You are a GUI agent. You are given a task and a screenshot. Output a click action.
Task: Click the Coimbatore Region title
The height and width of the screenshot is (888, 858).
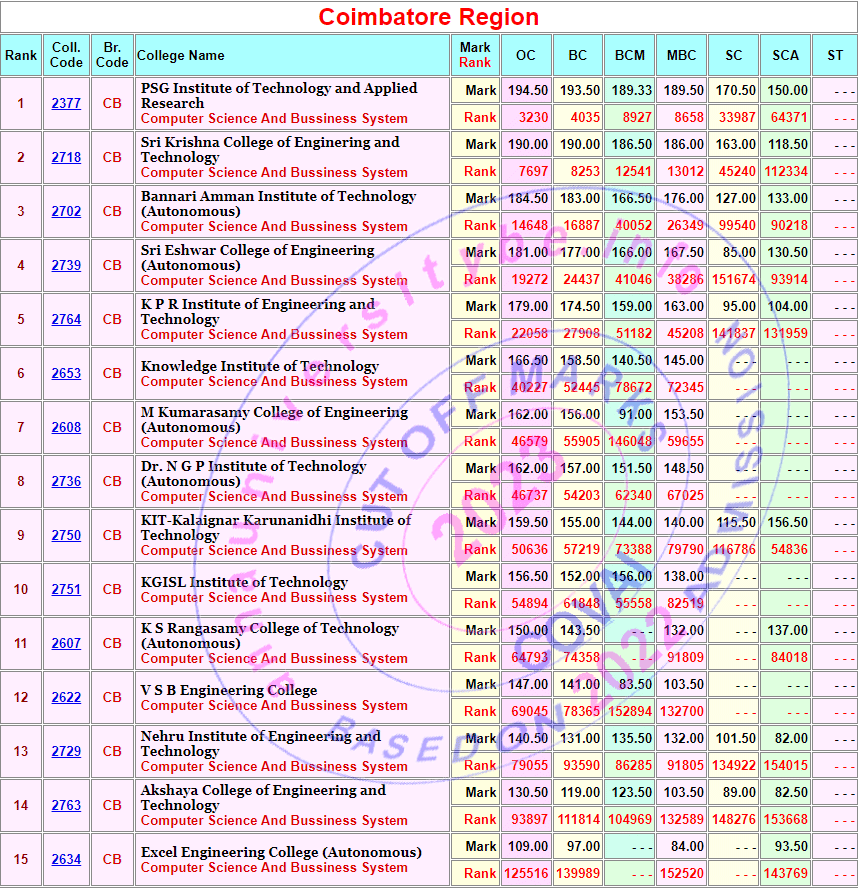coord(428,17)
